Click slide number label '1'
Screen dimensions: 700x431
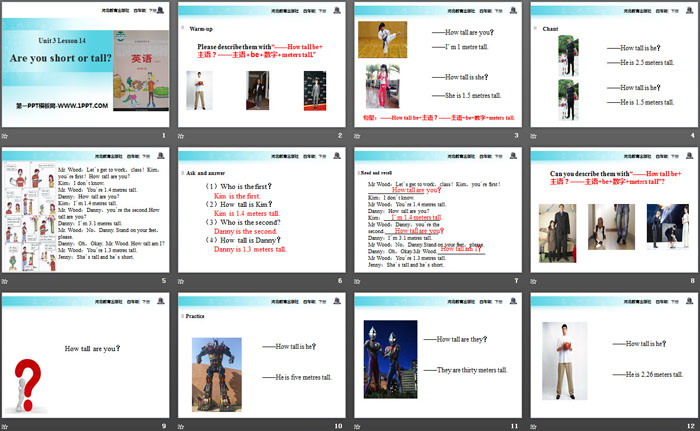point(164,135)
